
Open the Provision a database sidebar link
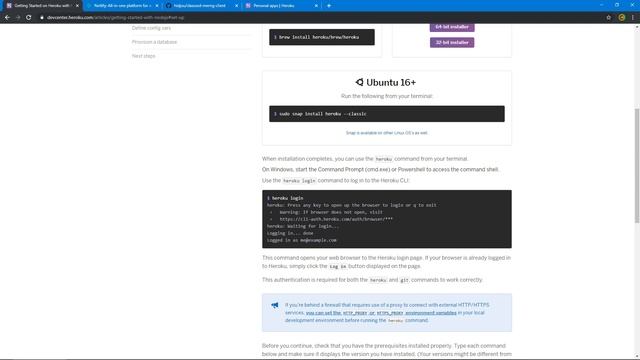pos(154,42)
